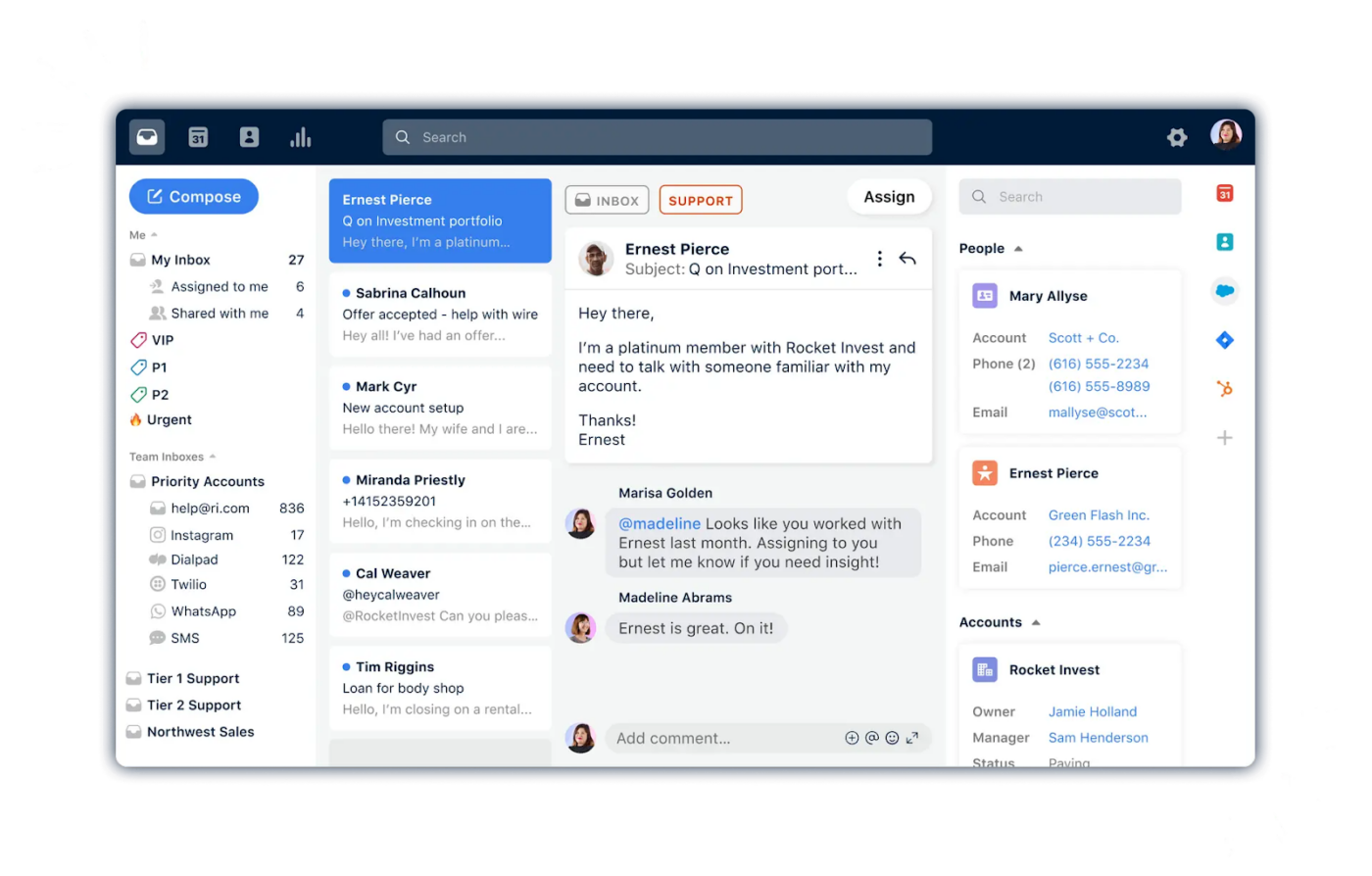Open the contacts icon in top navigation
1372x876 pixels.
[249, 137]
